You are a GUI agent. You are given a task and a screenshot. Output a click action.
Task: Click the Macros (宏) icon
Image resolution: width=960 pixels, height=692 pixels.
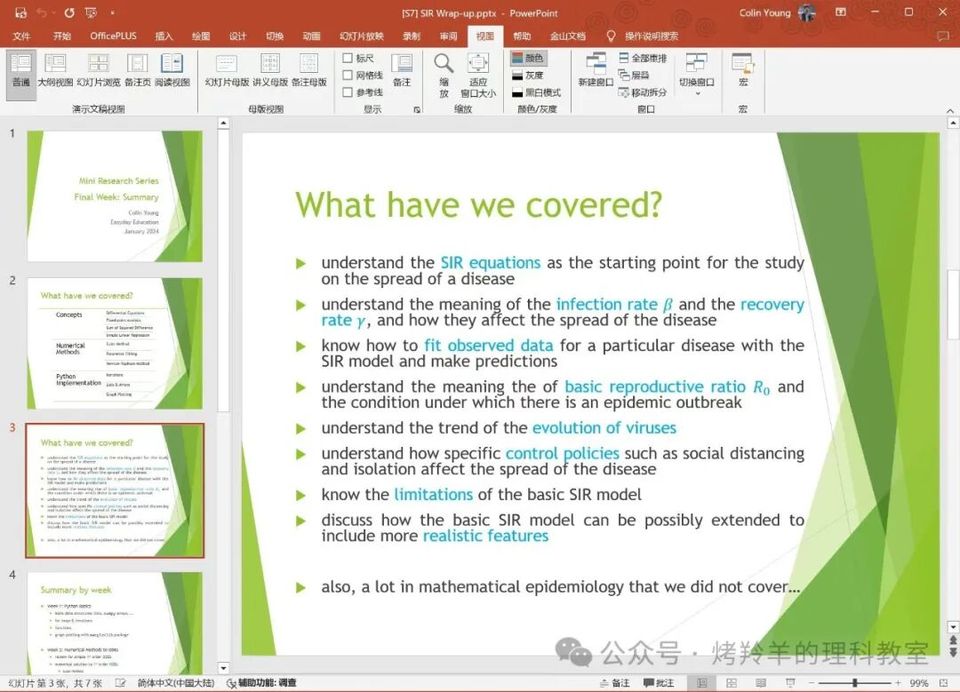[x=742, y=70]
